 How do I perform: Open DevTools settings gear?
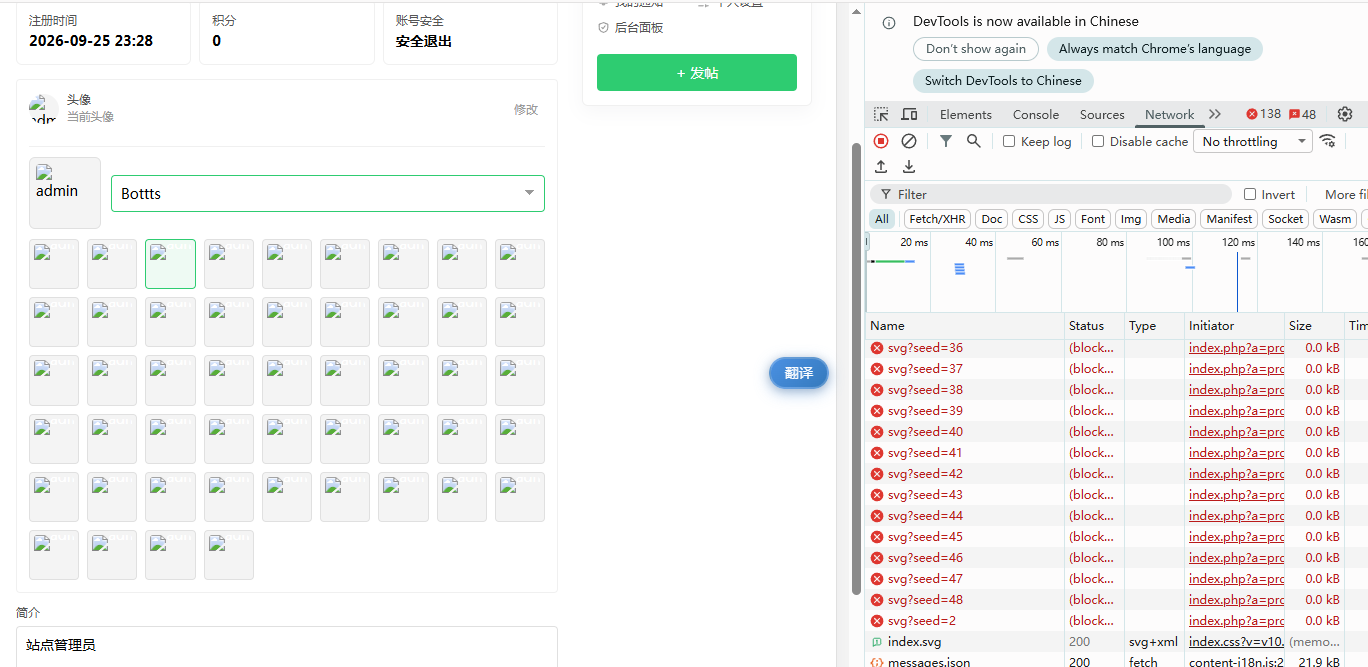1345,114
